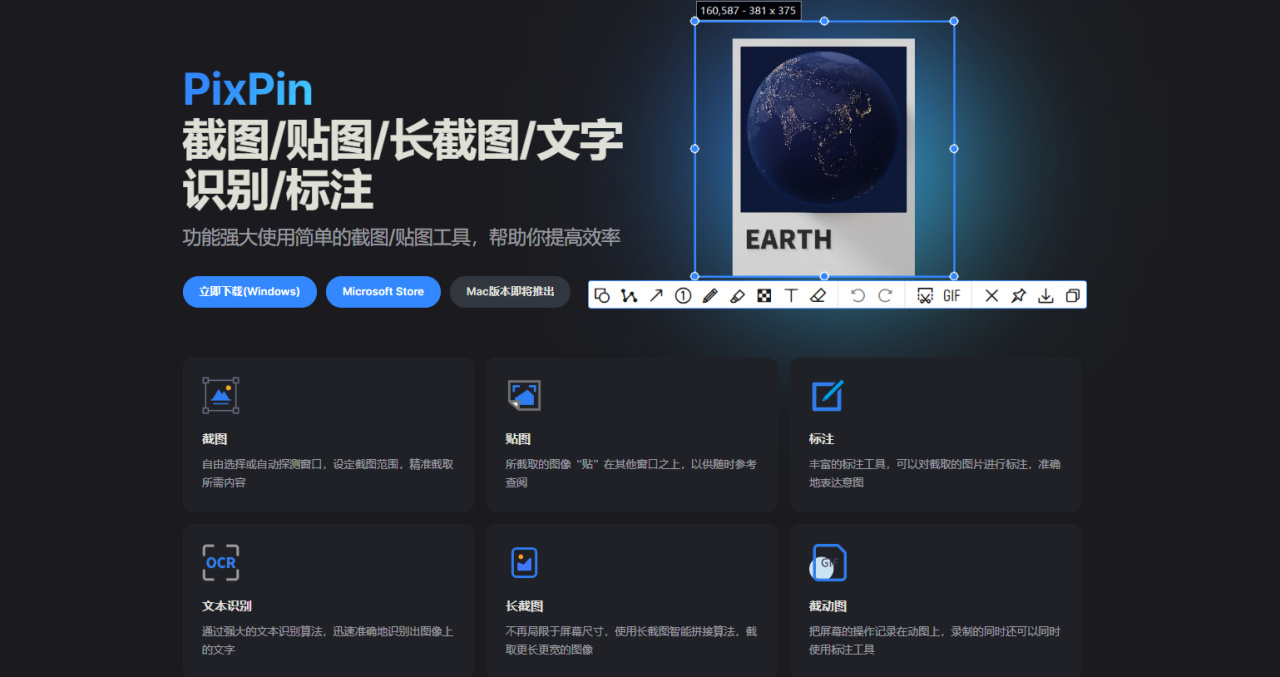Select the text annotation tool
The height and width of the screenshot is (677, 1280).
(791, 295)
